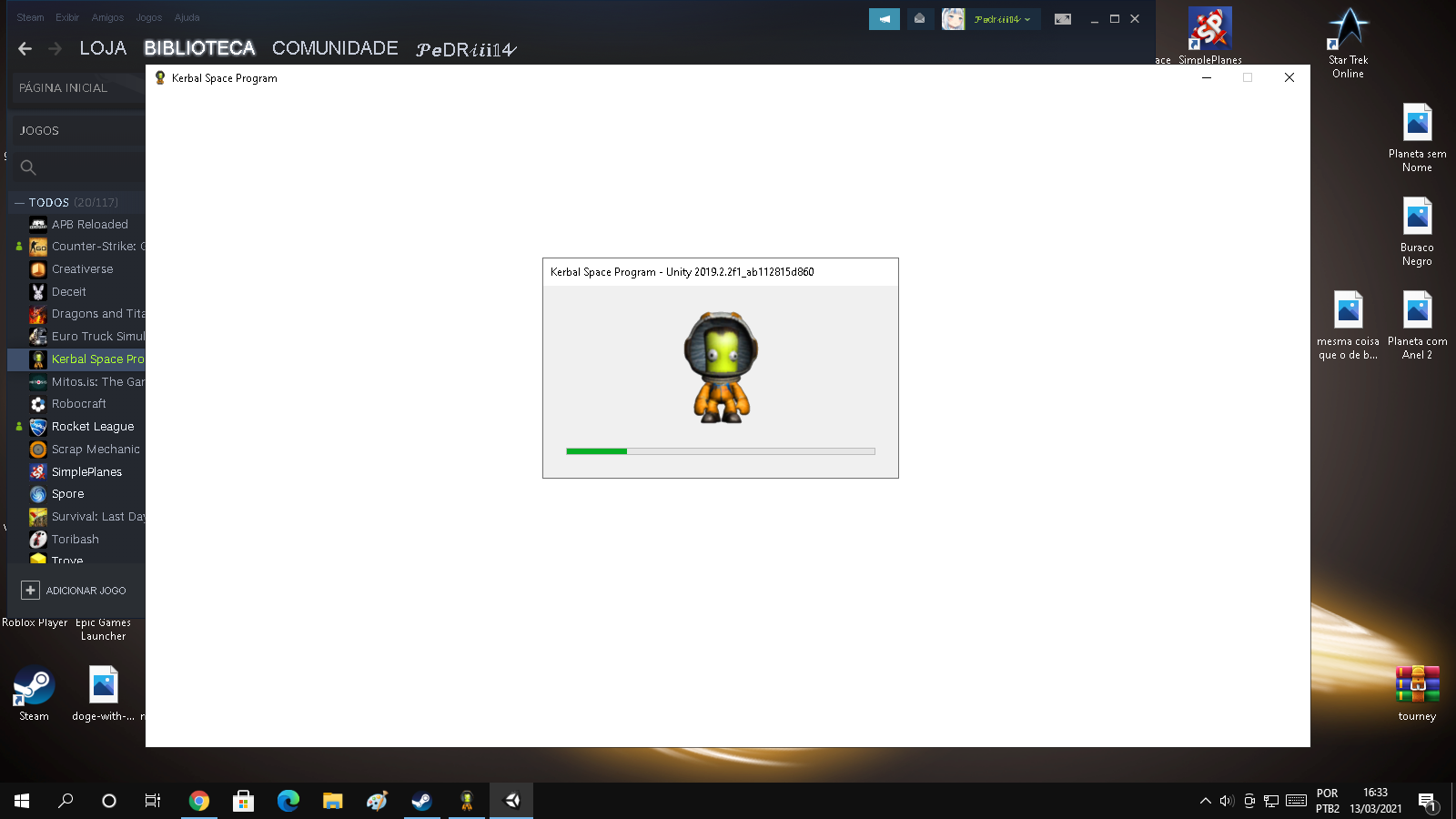Switch to the COMUNIDADE tab
This screenshot has width=1456, height=819.
(x=335, y=48)
